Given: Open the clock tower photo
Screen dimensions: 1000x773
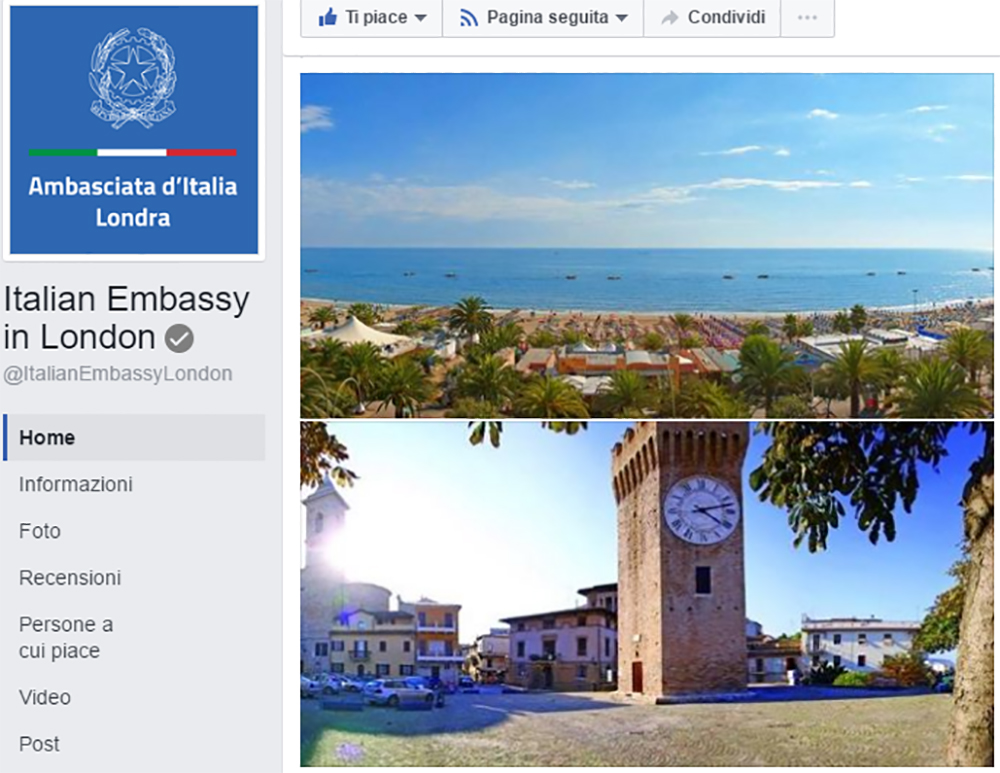Looking at the screenshot, I should pos(647,594).
